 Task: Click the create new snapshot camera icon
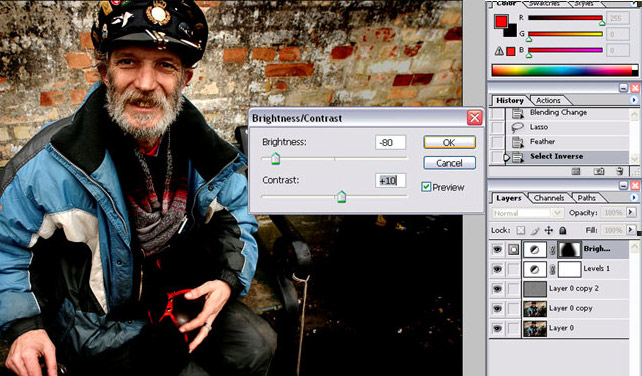[x=599, y=172]
